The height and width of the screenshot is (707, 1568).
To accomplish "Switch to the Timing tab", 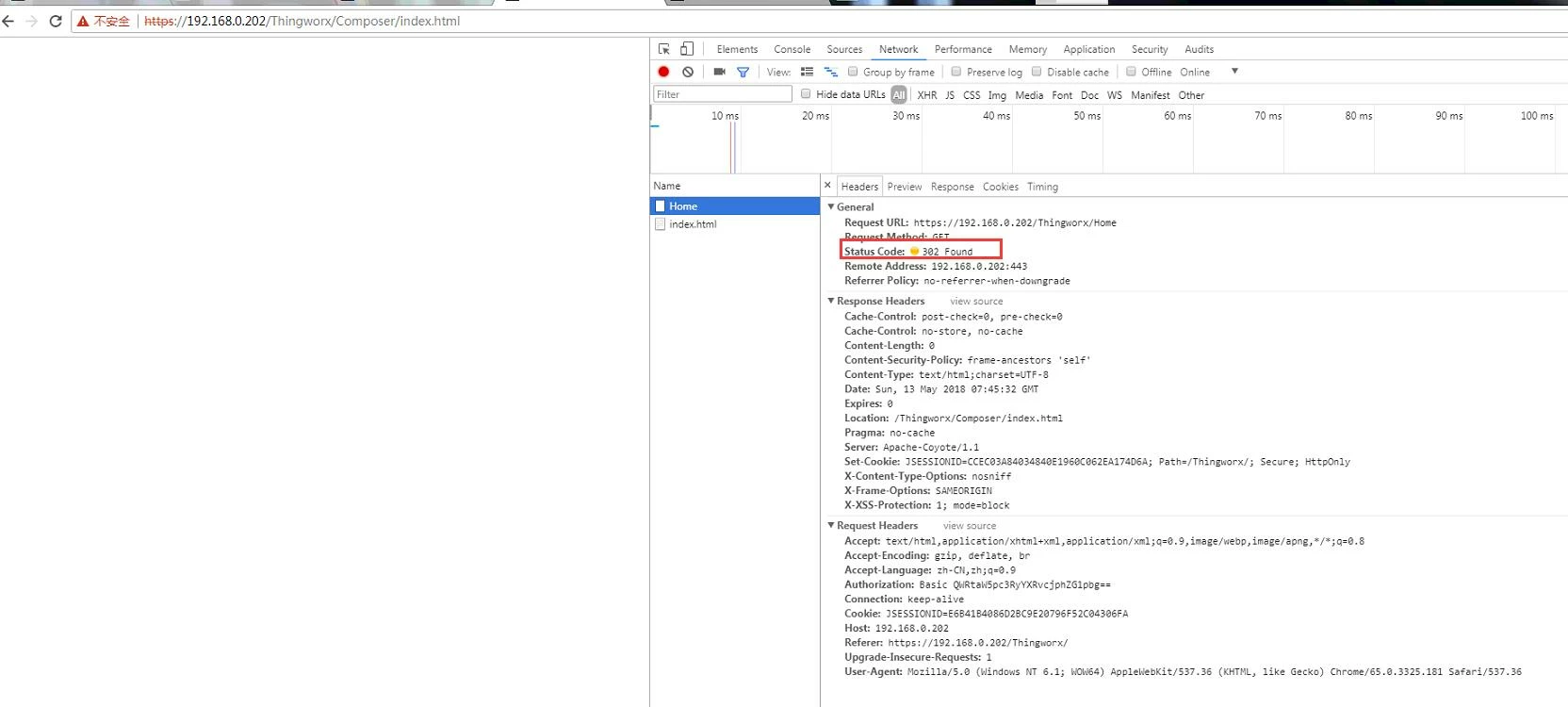I will click(x=1043, y=187).
